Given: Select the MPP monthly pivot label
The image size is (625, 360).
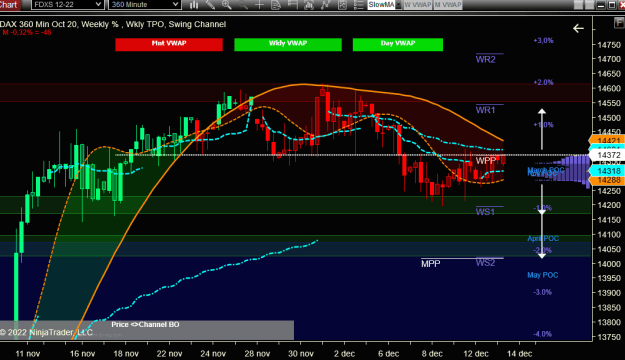Looking at the screenshot, I should 431,264.
